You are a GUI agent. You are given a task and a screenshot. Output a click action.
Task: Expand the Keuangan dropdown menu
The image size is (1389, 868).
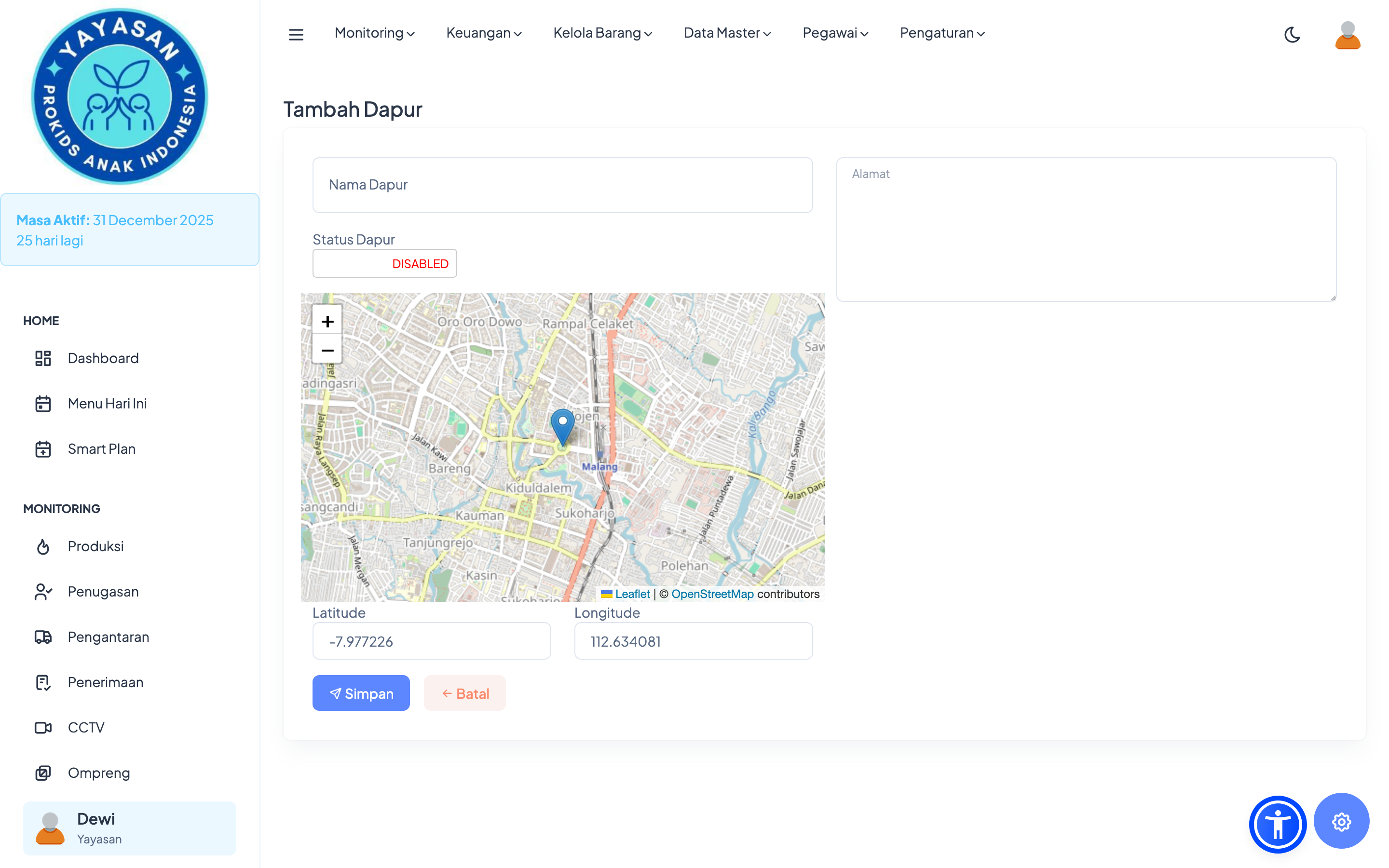483,33
